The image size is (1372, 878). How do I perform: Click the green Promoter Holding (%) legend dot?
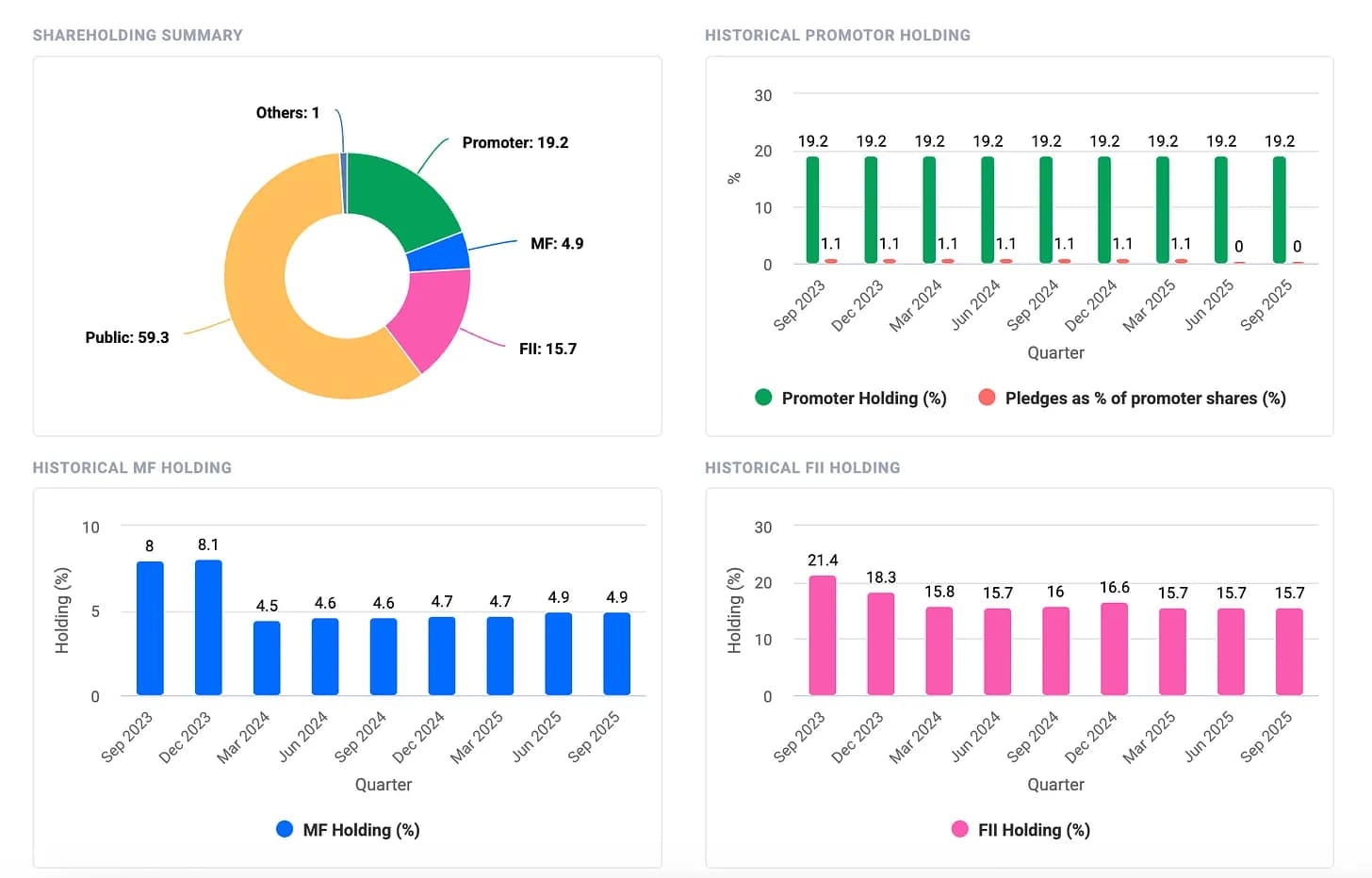[x=763, y=398]
